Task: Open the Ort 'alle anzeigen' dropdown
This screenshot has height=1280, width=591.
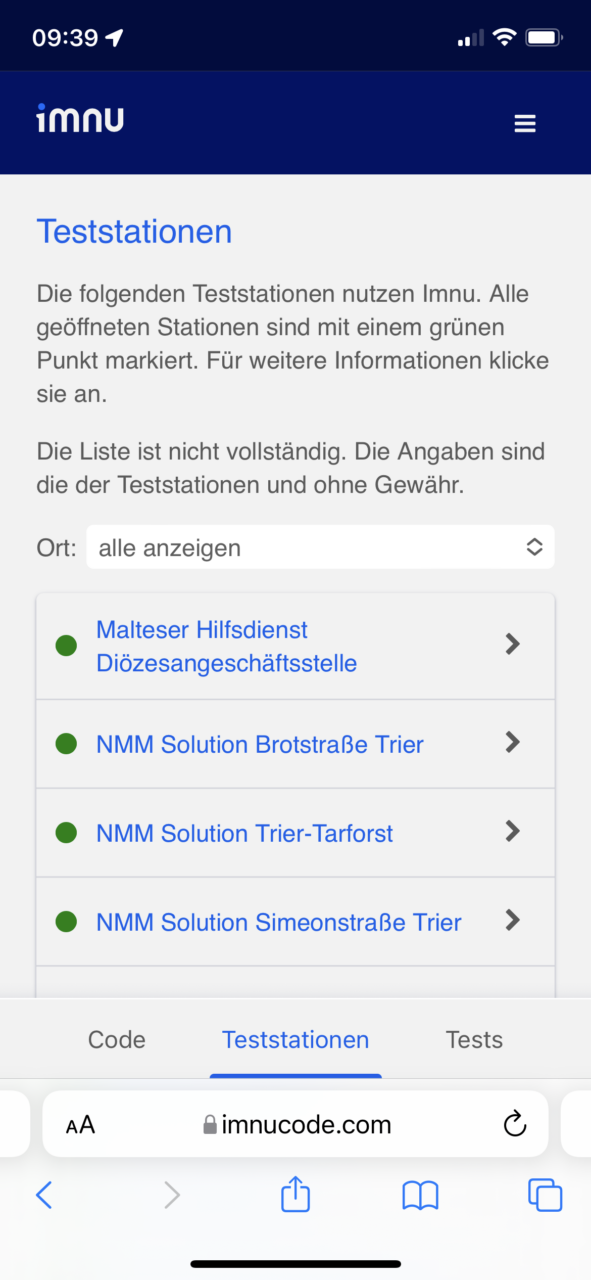Action: tap(320, 548)
